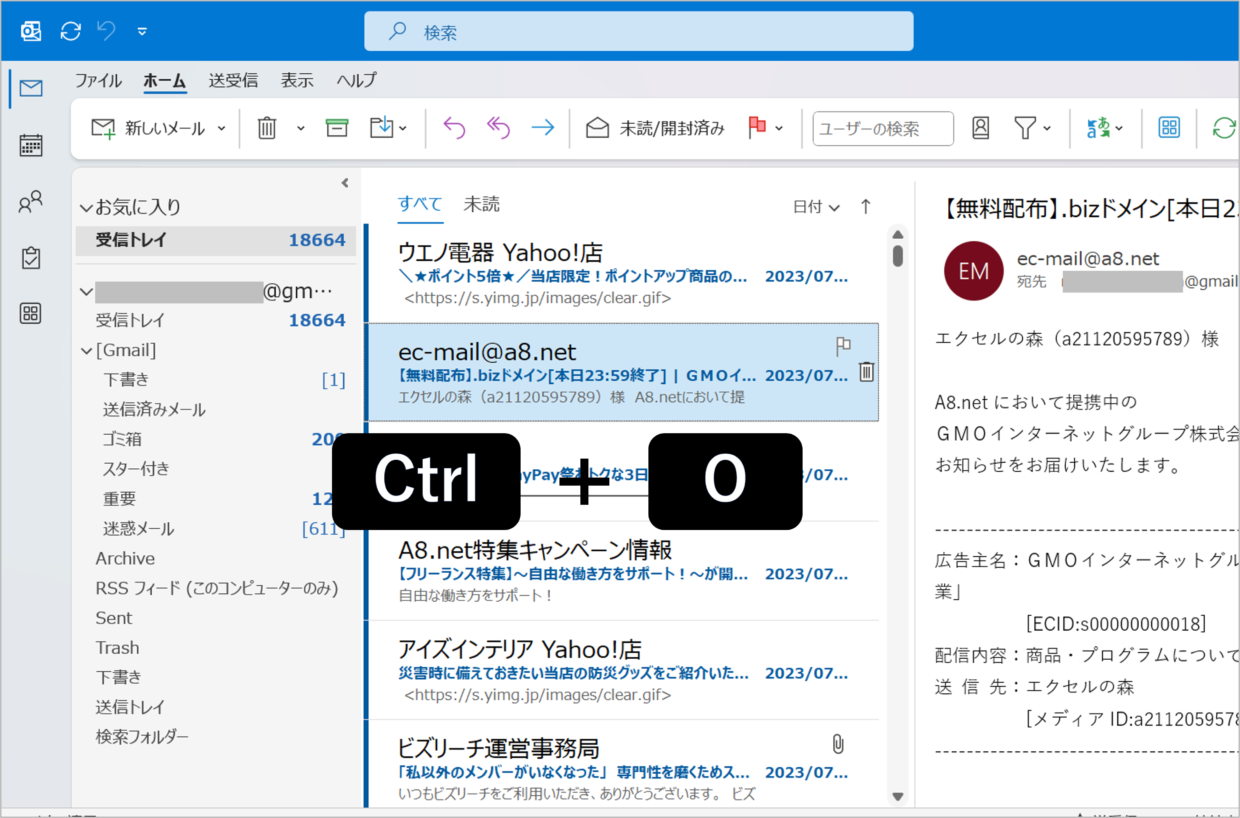Click the Translate icon in ribbon

[1099, 128]
